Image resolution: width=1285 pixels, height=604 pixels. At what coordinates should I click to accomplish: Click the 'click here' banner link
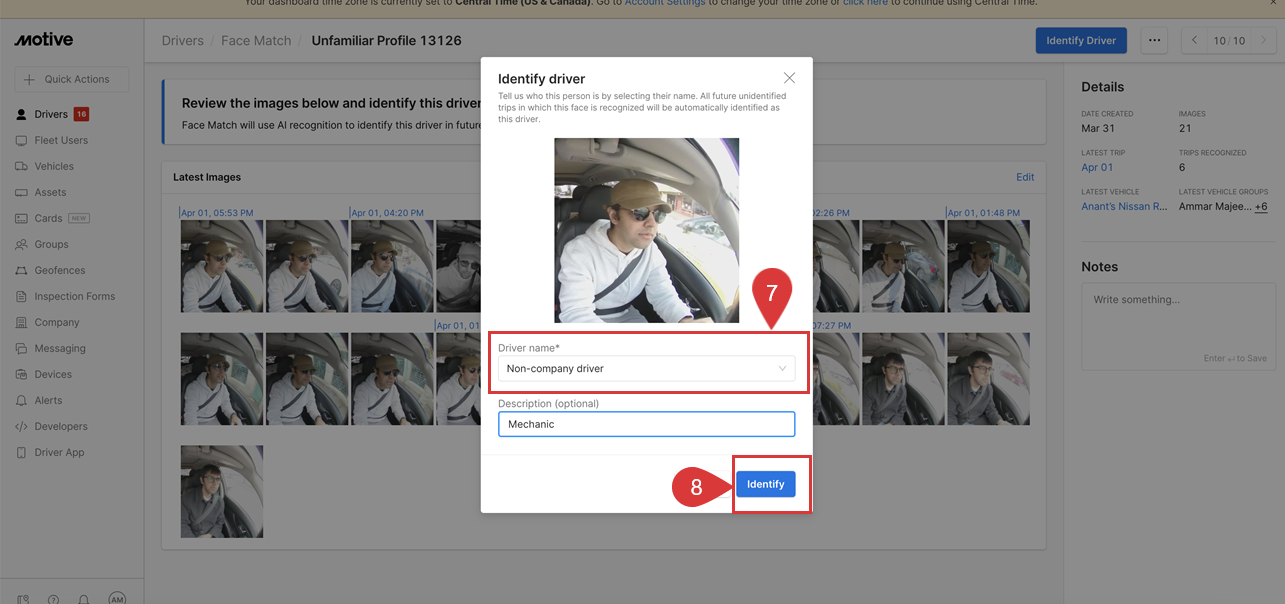865,3
